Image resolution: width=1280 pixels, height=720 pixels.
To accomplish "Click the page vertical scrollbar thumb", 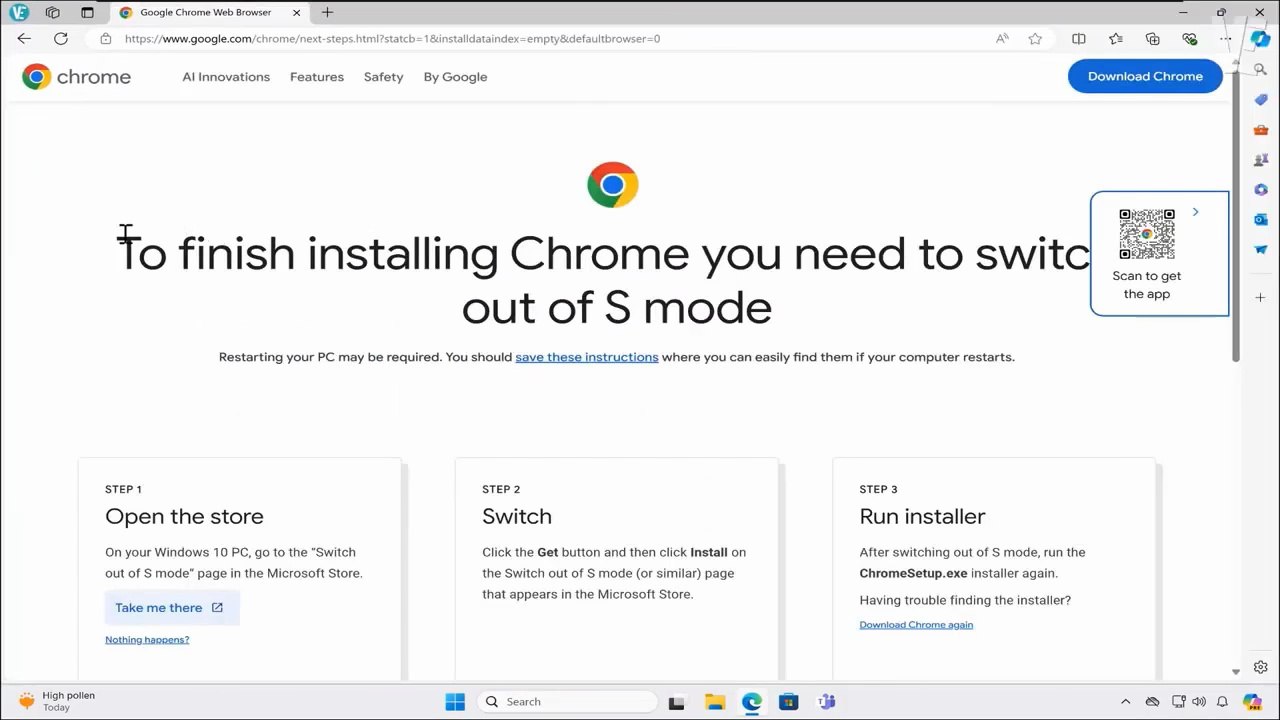I will pyautogui.click(x=1236, y=218).
